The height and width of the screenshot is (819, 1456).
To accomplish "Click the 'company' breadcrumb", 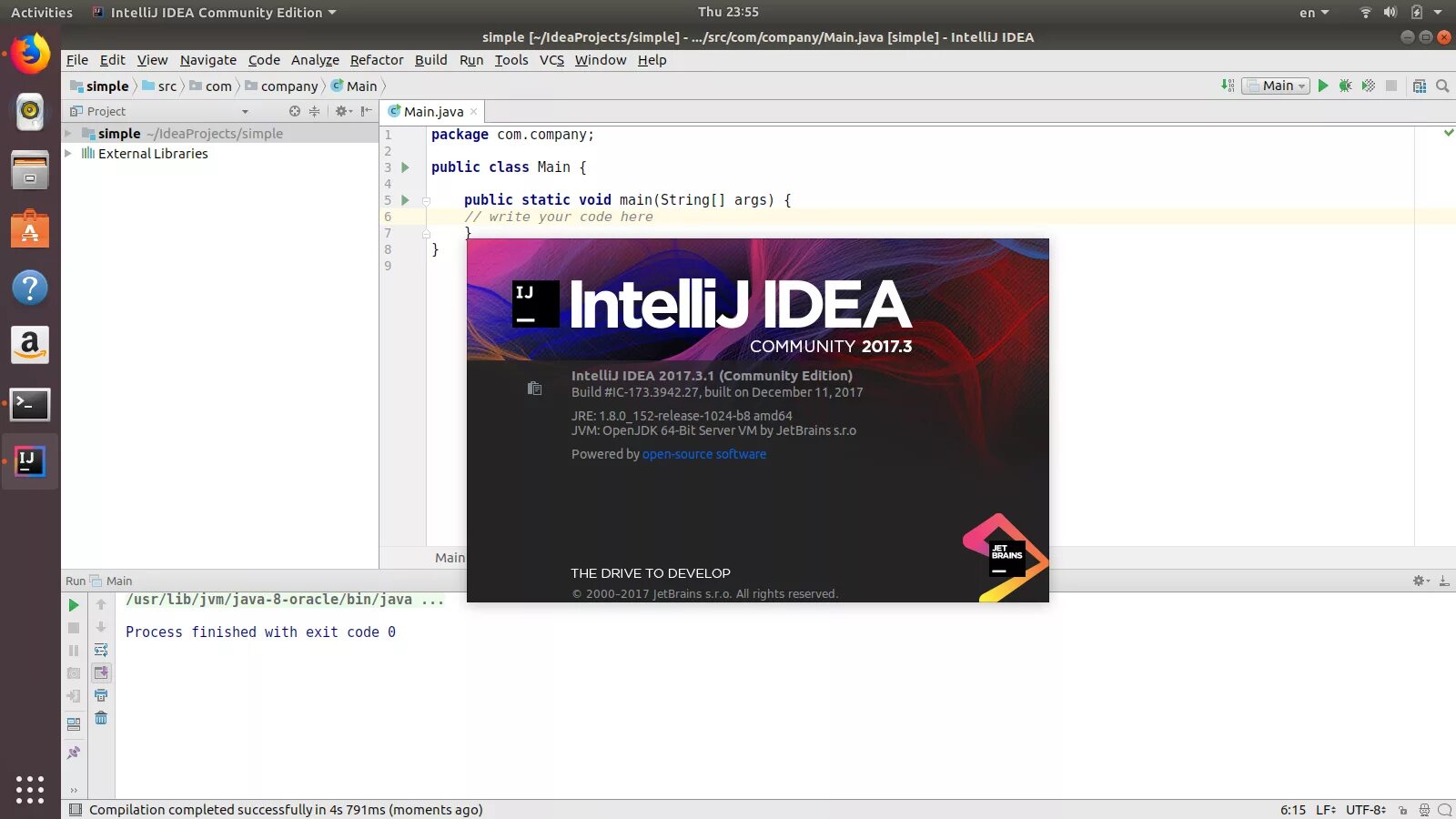I will (x=281, y=86).
